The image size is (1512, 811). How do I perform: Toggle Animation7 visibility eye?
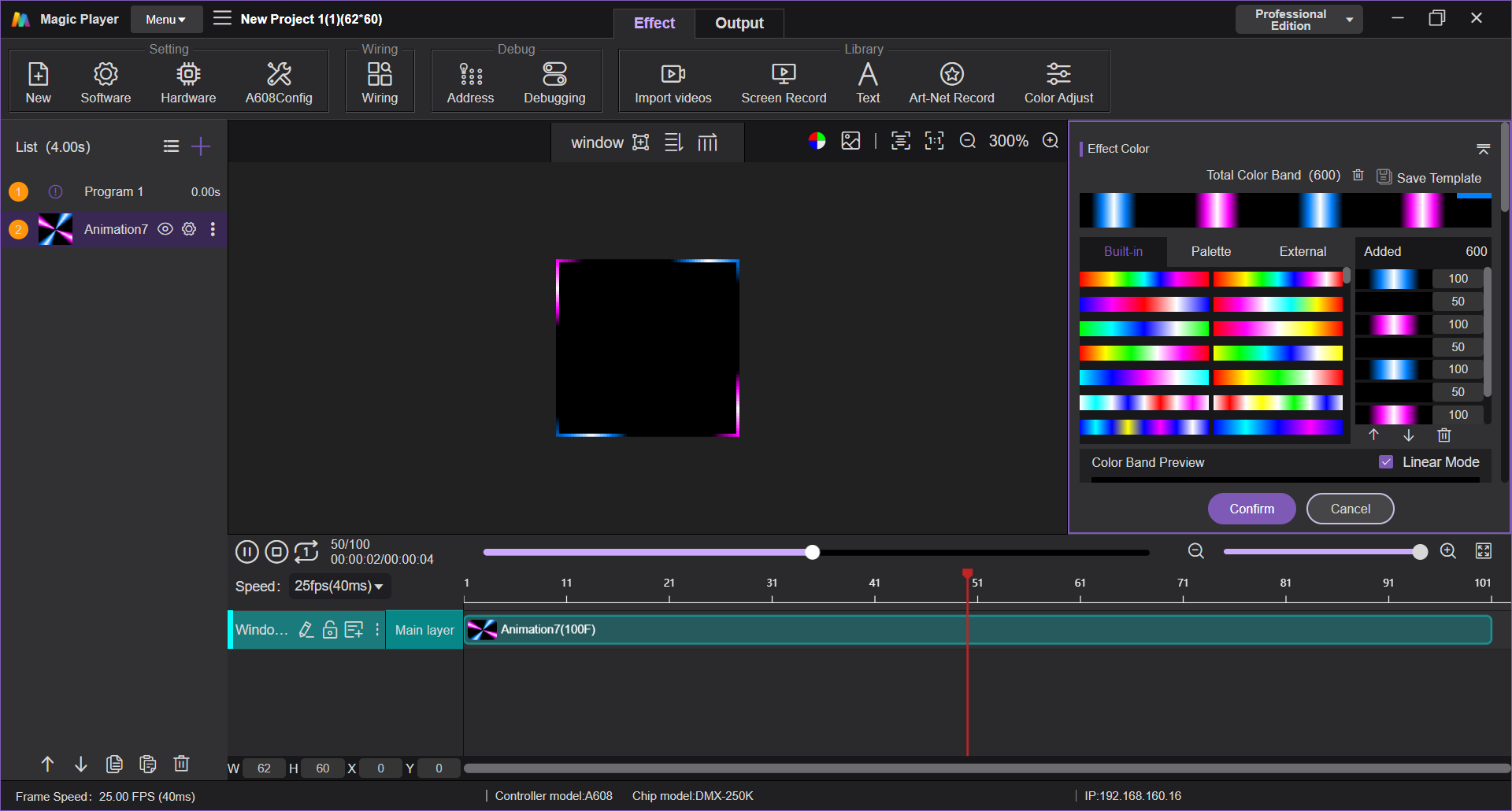(165, 229)
